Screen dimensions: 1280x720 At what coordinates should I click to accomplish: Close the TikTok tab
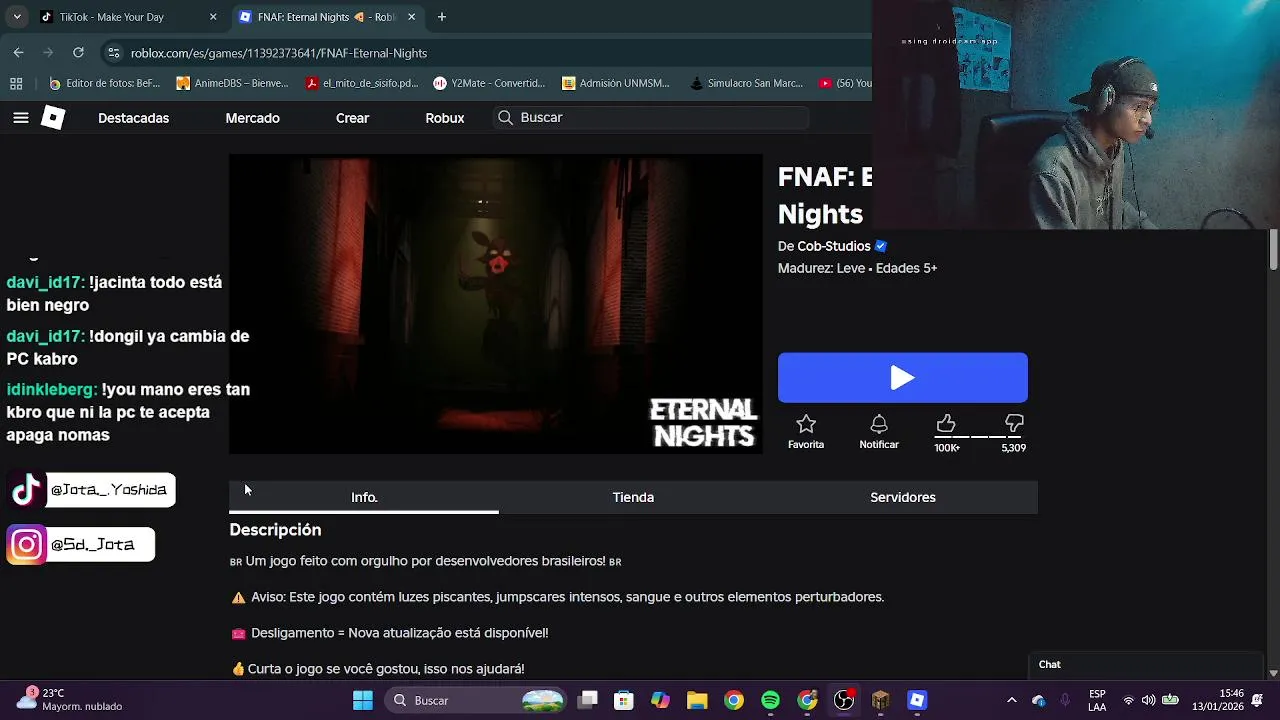(213, 17)
